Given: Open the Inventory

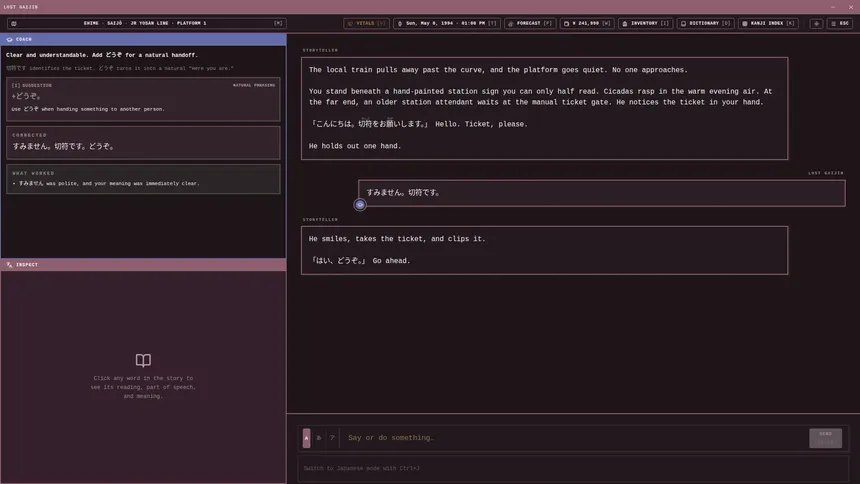Looking at the screenshot, I should [646, 24].
